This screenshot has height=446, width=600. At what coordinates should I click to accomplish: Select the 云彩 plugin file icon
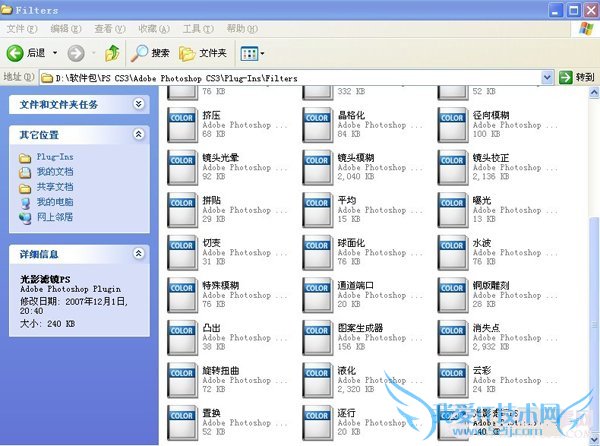452,380
